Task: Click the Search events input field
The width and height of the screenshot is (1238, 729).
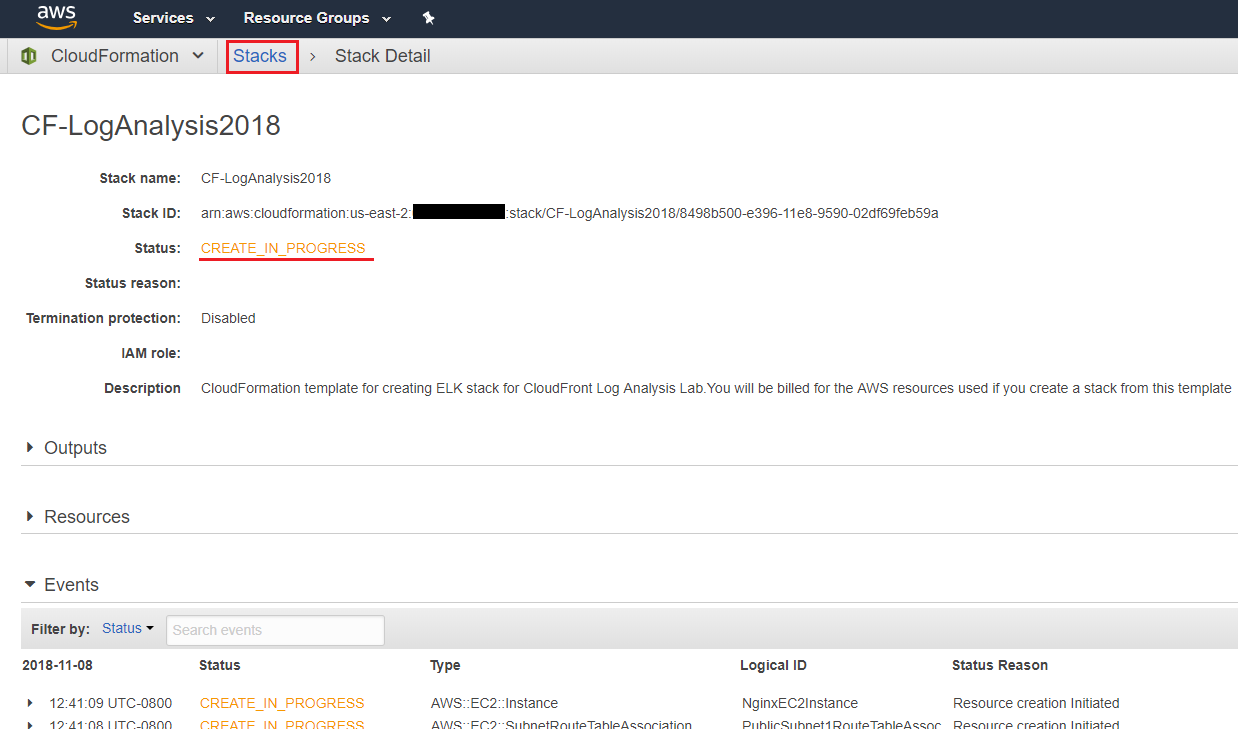Action: pyautogui.click(x=275, y=630)
